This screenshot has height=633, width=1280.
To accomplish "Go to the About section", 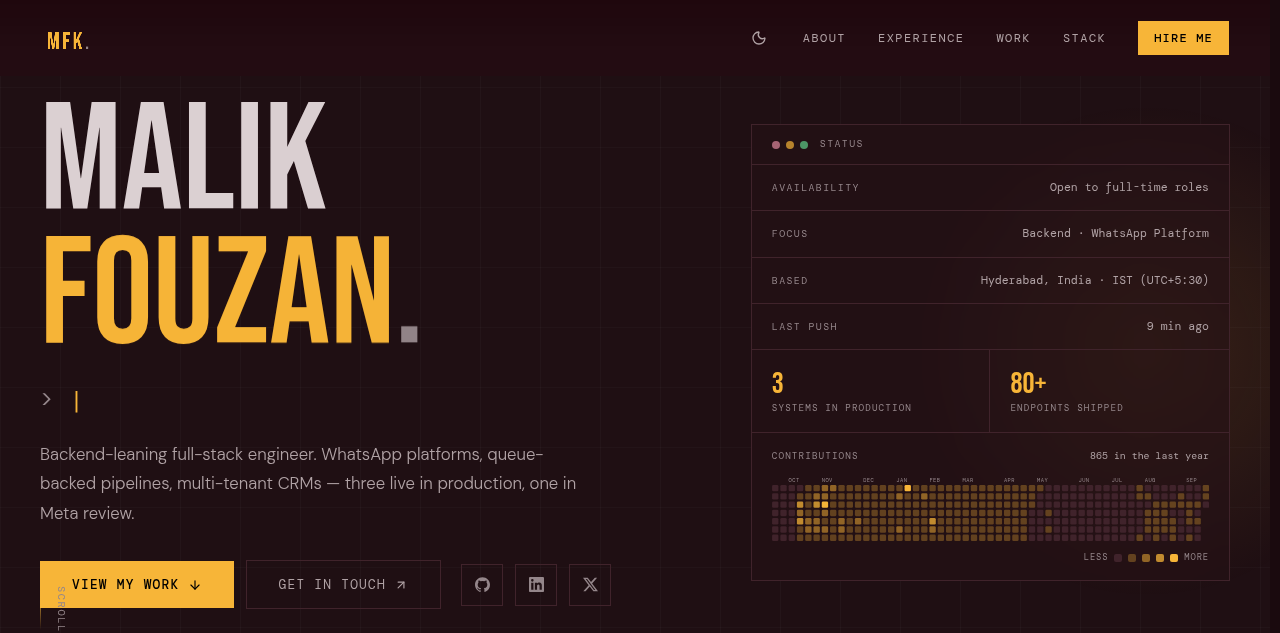I will [x=824, y=38].
